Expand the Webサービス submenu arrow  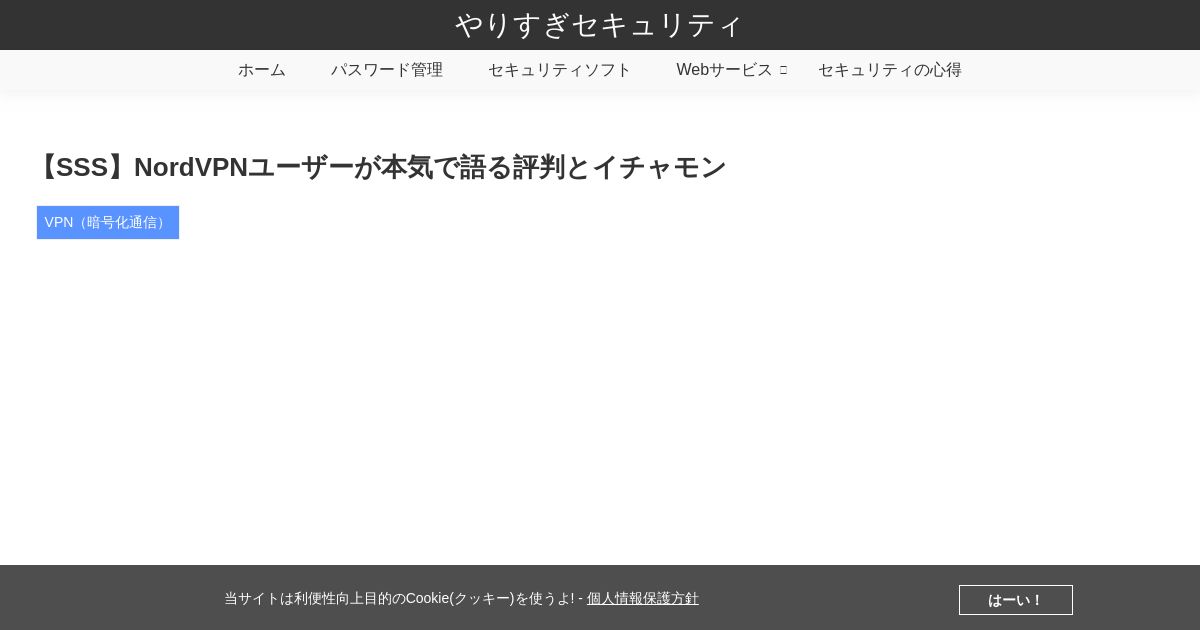click(783, 70)
